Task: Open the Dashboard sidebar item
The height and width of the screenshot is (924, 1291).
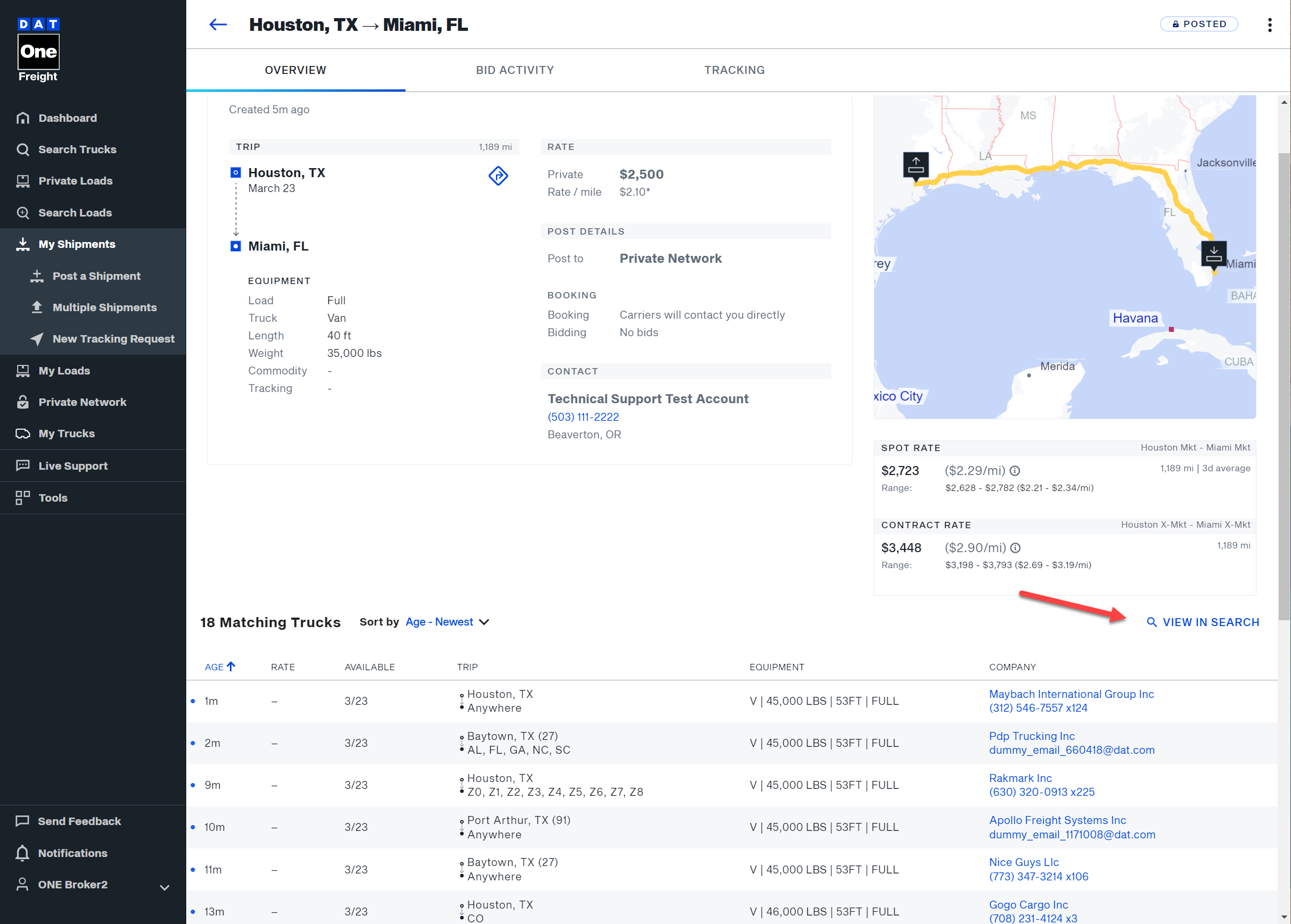Action: pos(67,118)
